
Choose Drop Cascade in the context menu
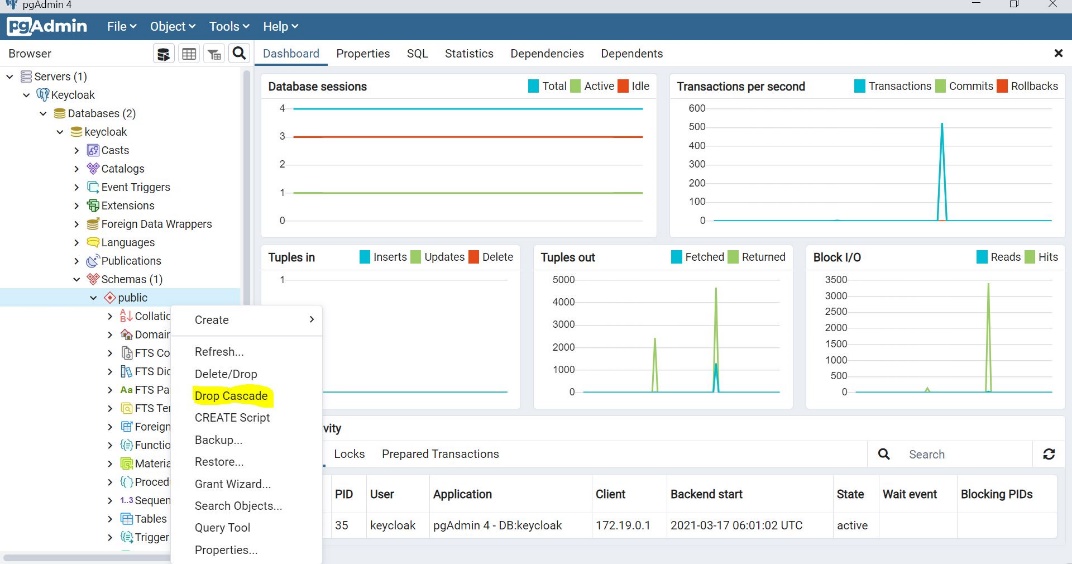[231, 396]
